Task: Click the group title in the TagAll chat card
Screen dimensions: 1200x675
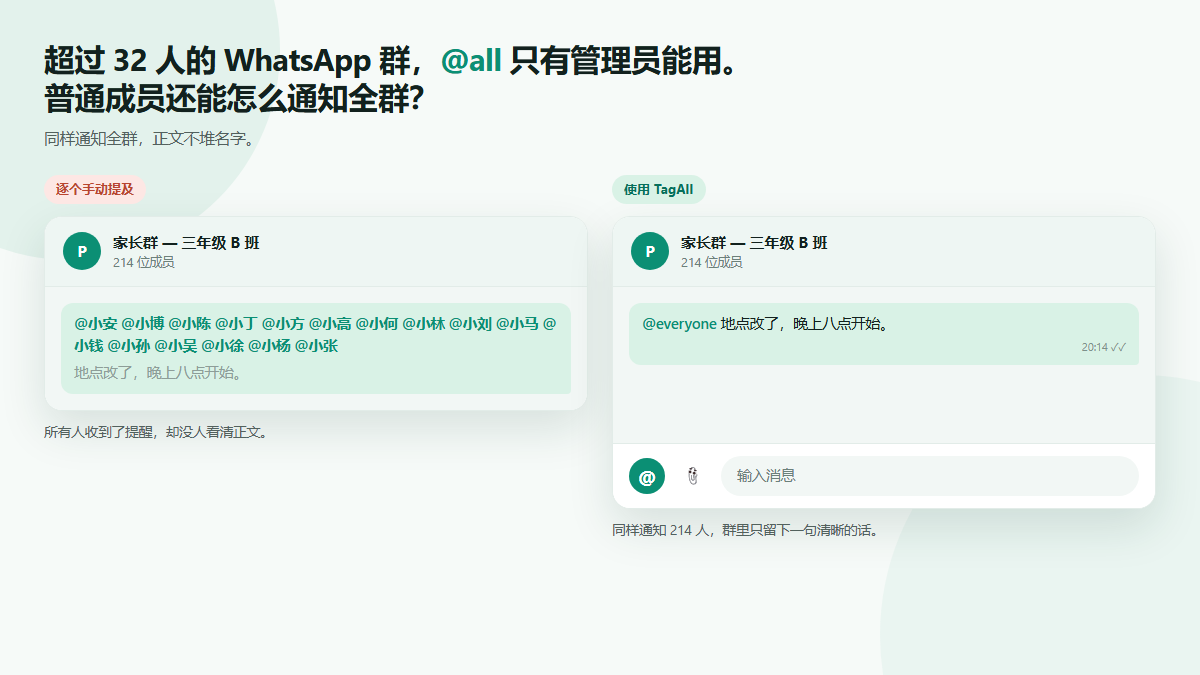Action: point(754,243)
